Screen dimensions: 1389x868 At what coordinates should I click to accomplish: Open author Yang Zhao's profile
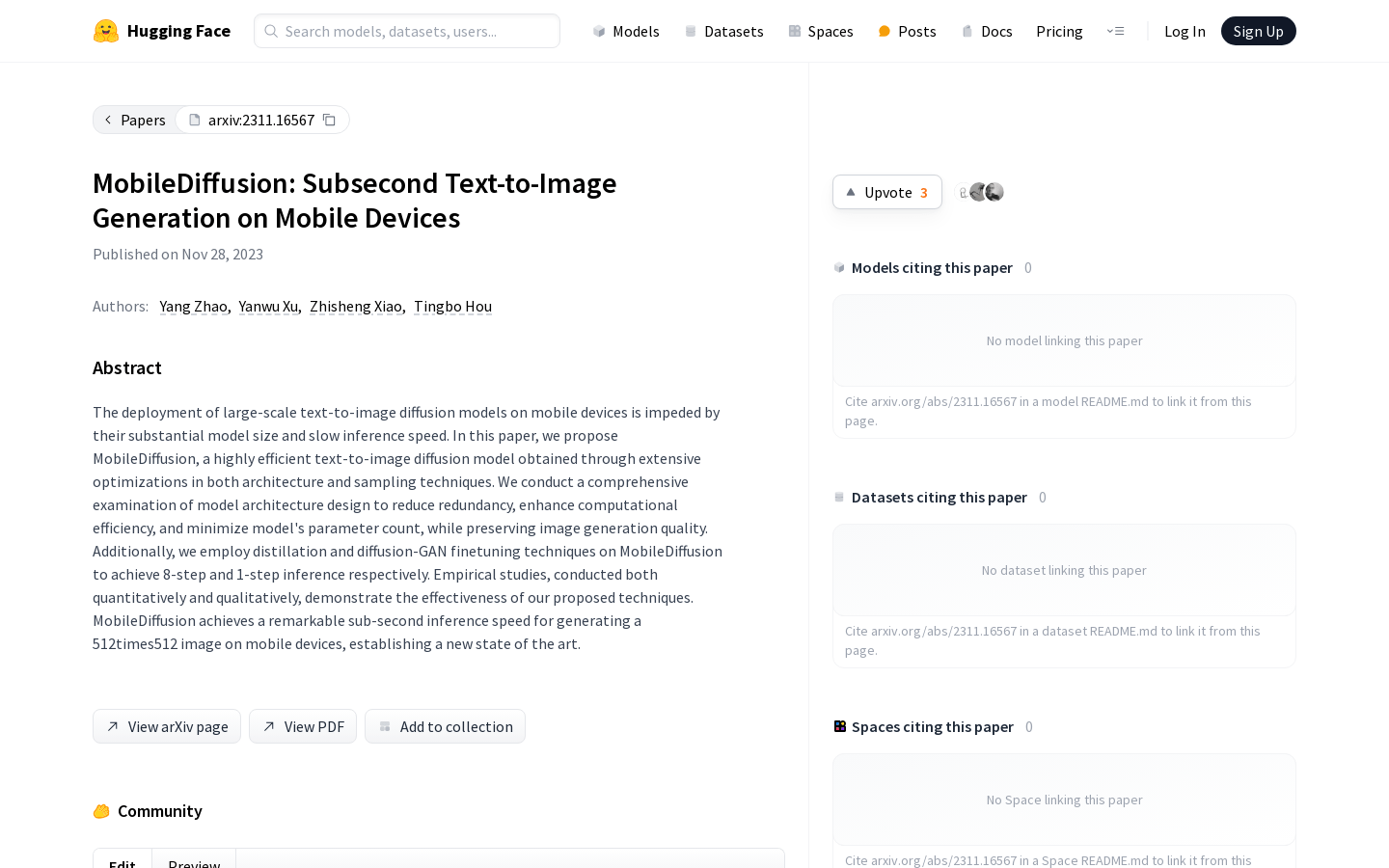[193, 306]
